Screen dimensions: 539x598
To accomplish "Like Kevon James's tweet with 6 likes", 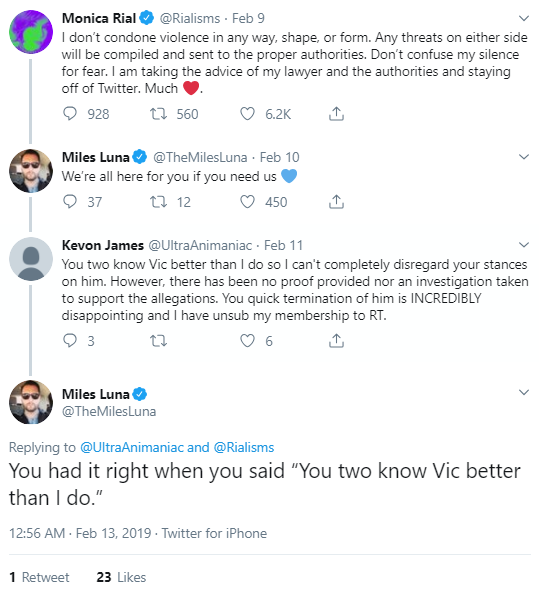I will pyautogui.click(x=247, y=341).
